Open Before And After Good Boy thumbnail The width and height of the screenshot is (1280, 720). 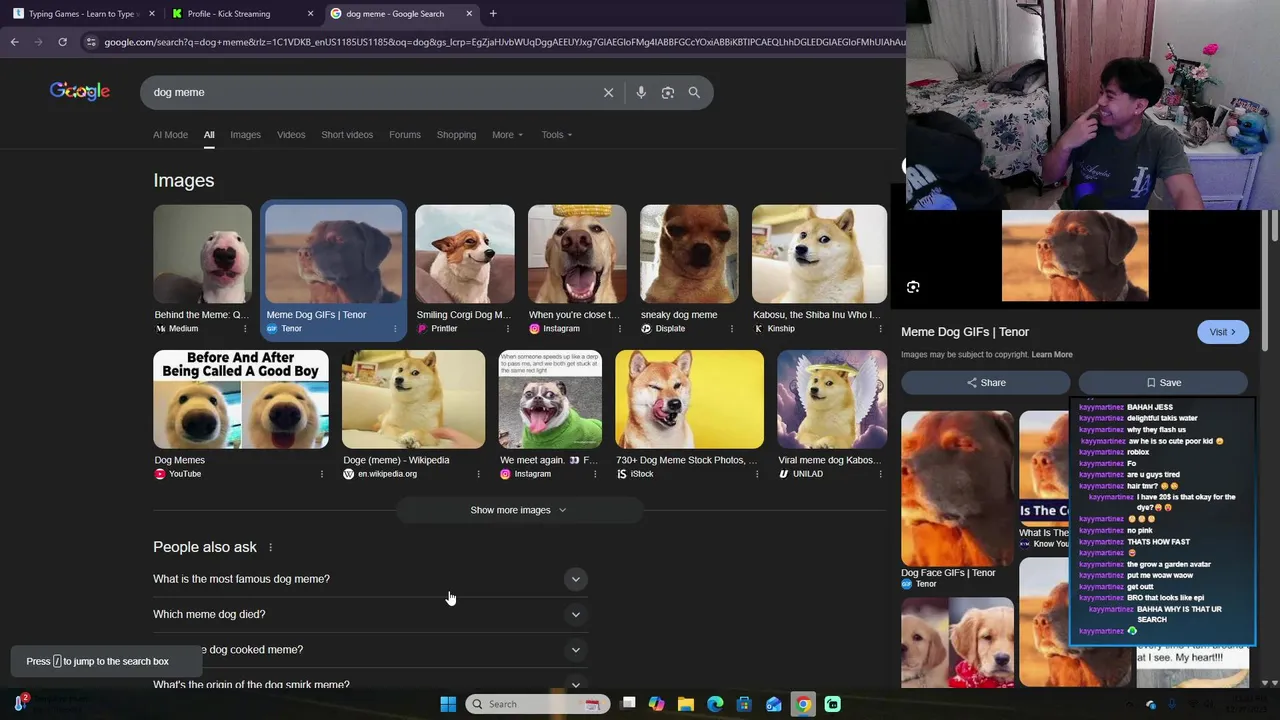tap(241, 399)
